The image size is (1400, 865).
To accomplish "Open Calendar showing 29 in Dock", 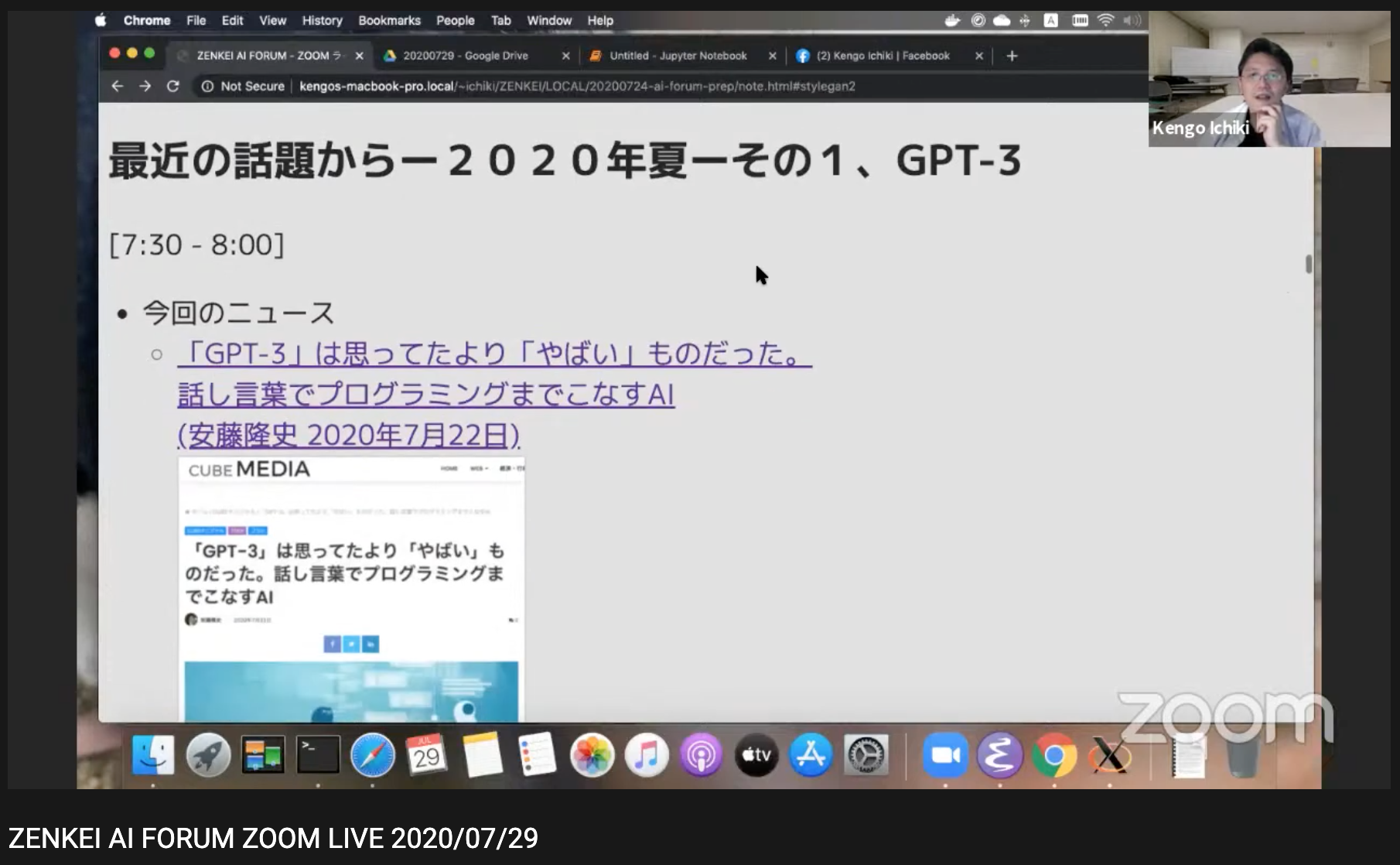I will (x=427, y=755).
